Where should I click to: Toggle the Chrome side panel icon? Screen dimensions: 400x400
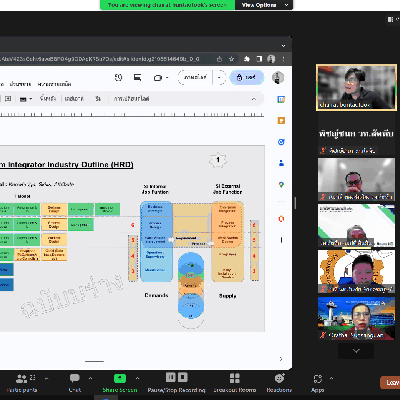[x=259, y=59]
